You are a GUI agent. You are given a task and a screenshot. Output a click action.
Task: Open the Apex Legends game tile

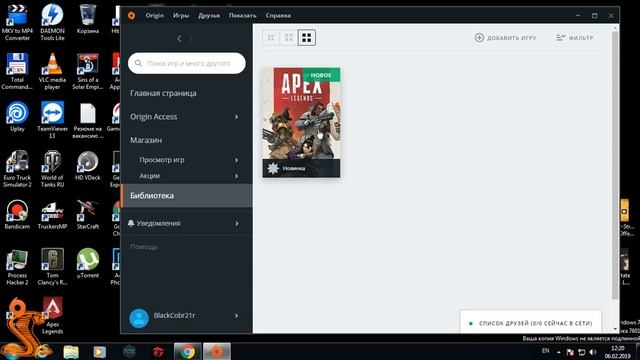coord(301,122)
